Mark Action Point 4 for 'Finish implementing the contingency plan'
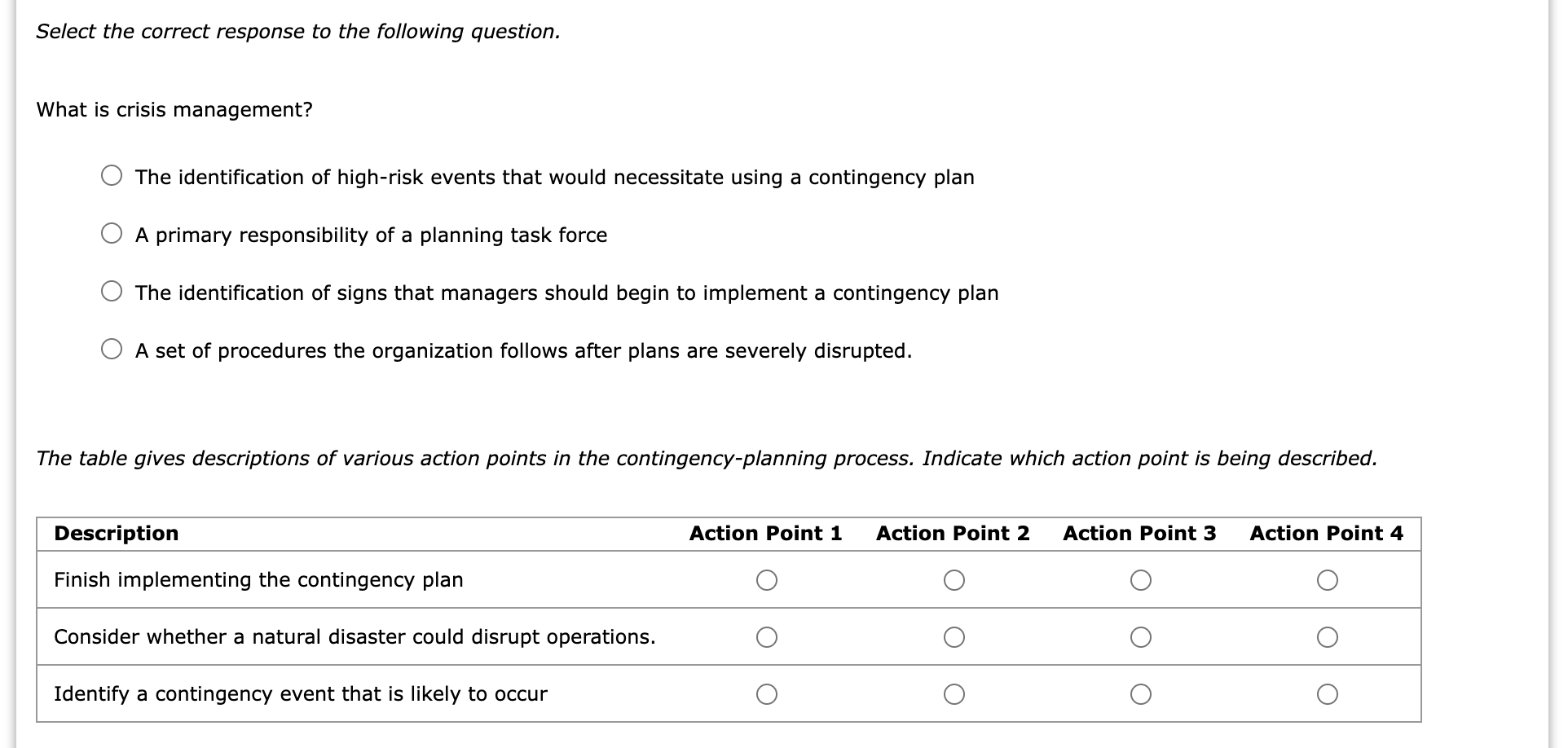 (1329, 580)
